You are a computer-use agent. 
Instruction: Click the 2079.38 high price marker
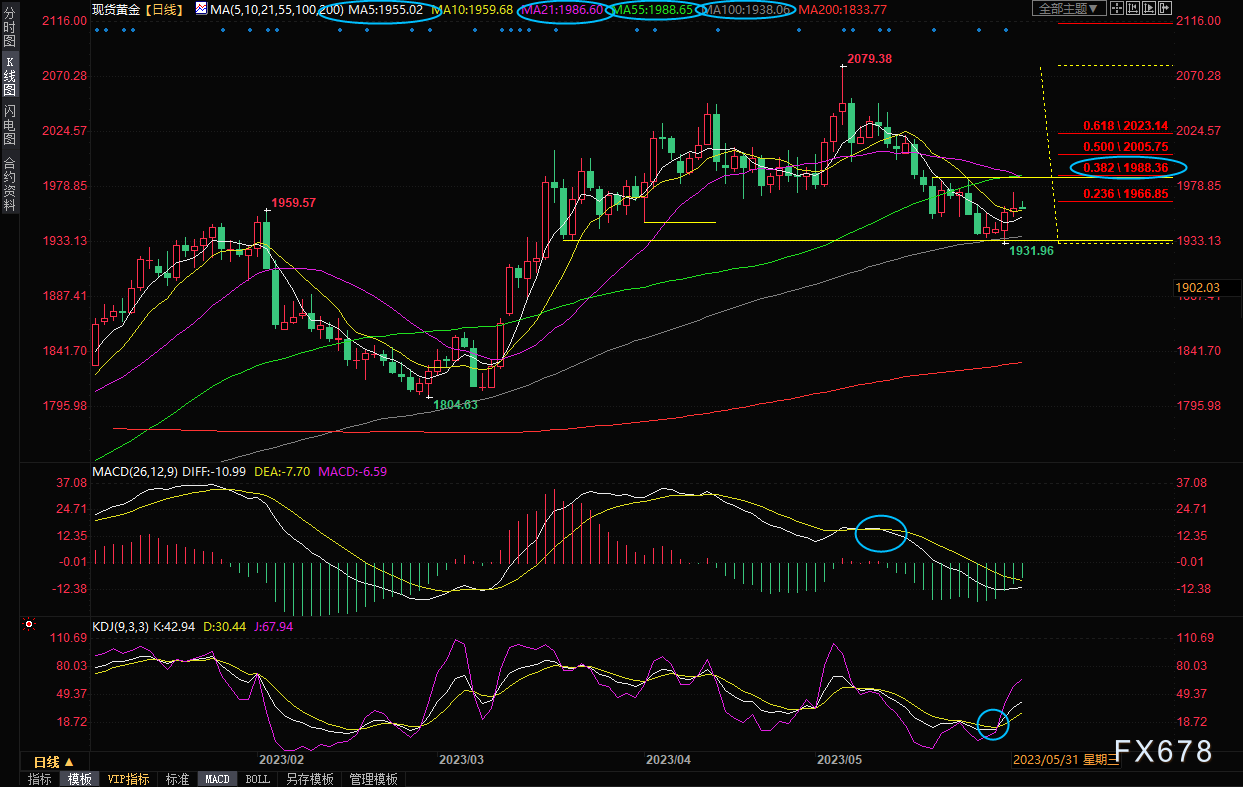pos(866,59)
